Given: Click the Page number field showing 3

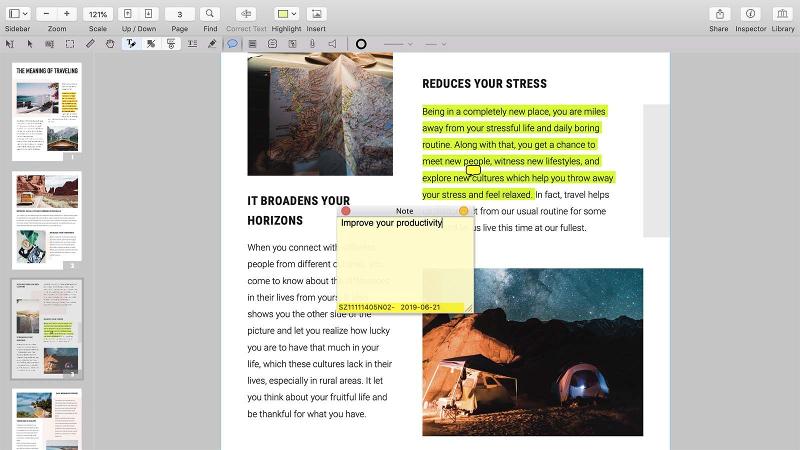Looking at the screenshot, I should pos(180,14).
